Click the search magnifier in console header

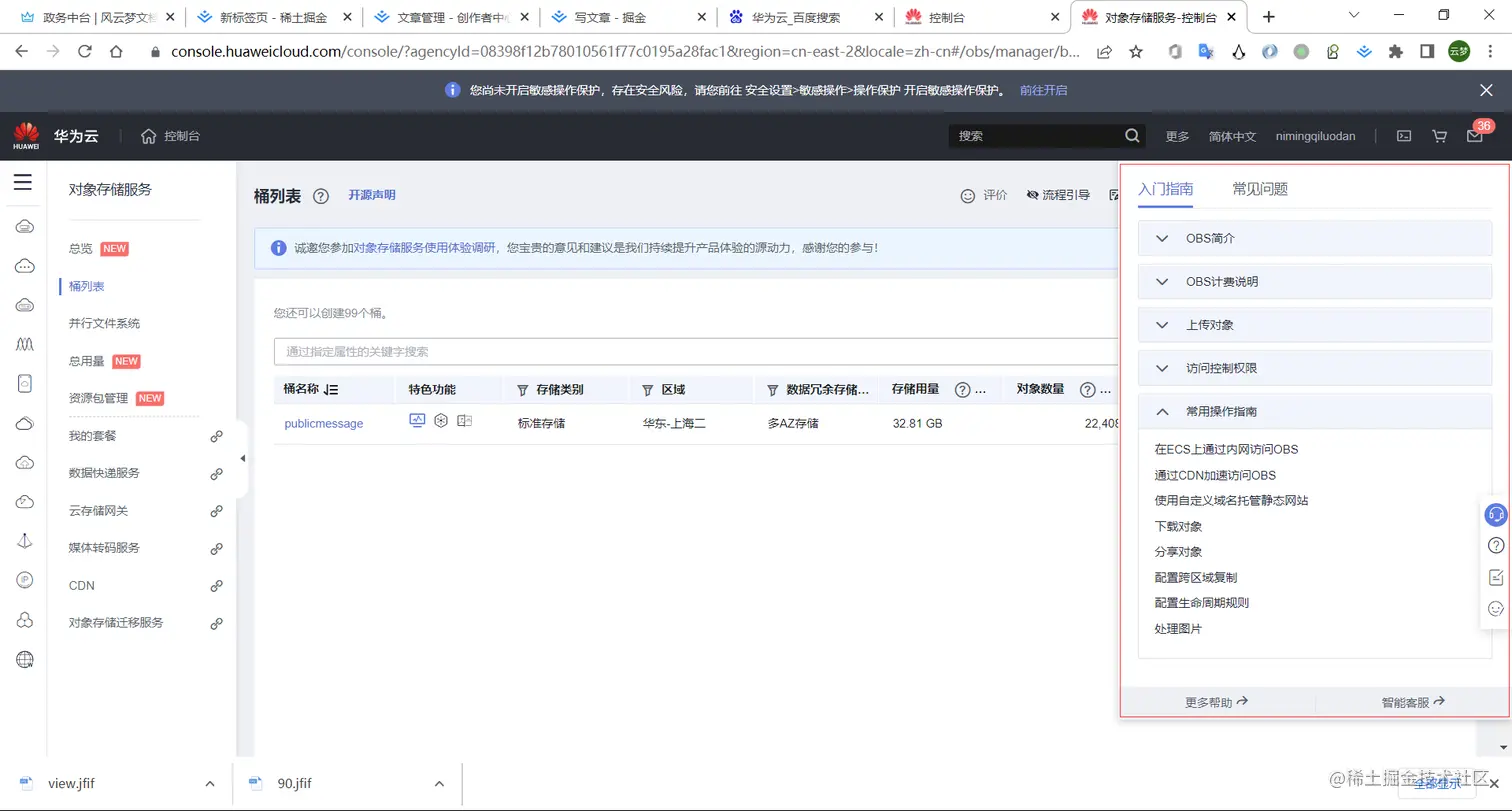tap(1132, 136)
